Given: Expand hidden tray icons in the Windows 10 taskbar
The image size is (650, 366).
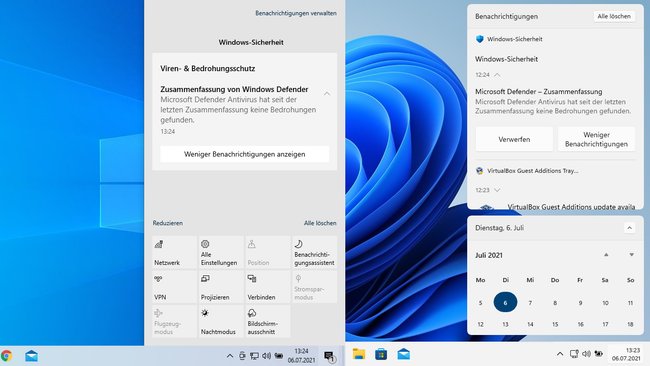Looking at the screenshot, I should 229,356.
